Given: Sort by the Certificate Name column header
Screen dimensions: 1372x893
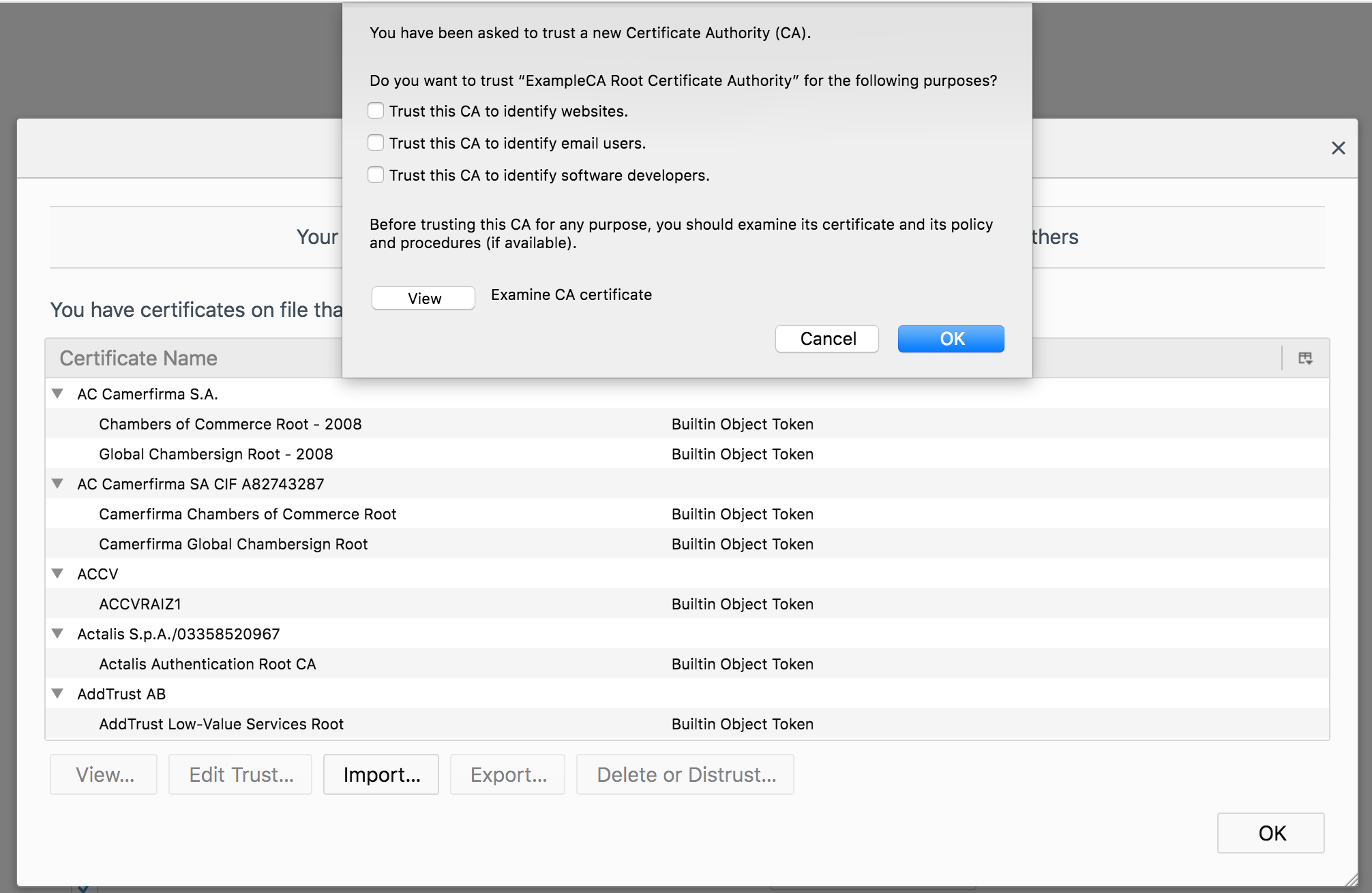Looking at the screenshot, I should tap(139, 357).
